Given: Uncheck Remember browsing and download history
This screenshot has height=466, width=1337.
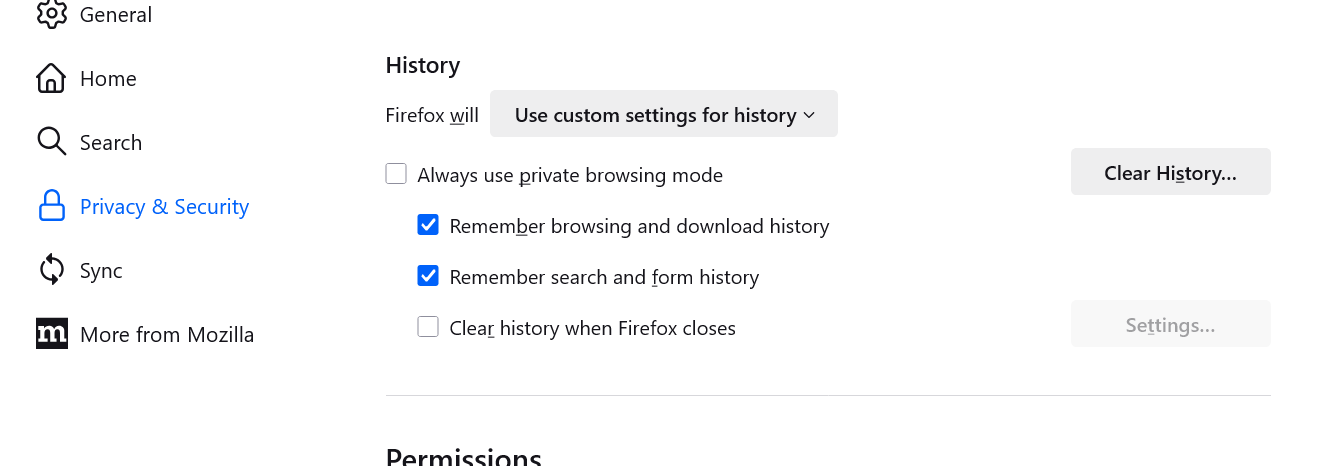Looking at the screenshot, I should 428,226.
